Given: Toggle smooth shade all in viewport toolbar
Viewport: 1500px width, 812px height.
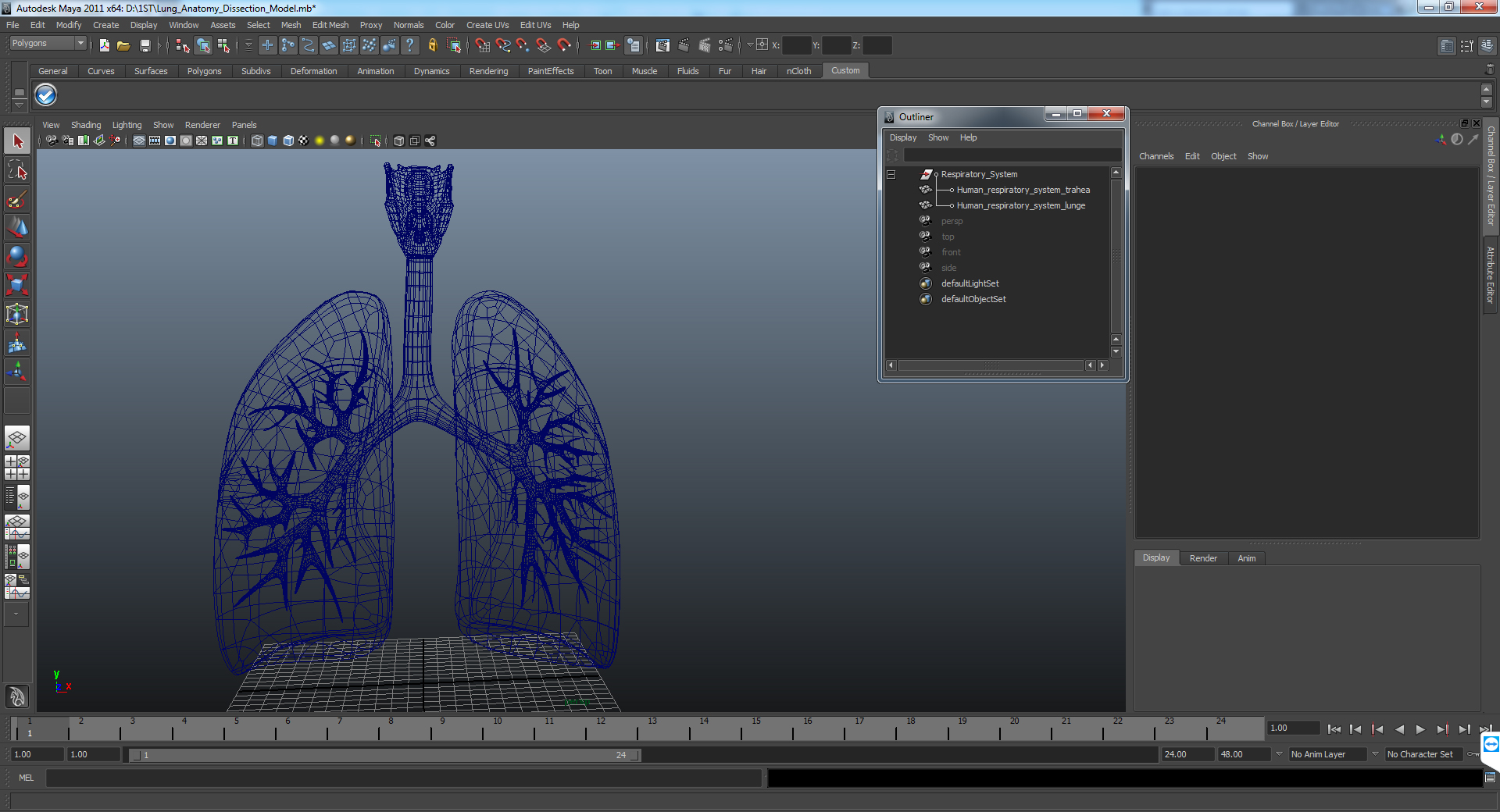Looking at the screenshot, I should pyautogui.click(x=273, y=141).
